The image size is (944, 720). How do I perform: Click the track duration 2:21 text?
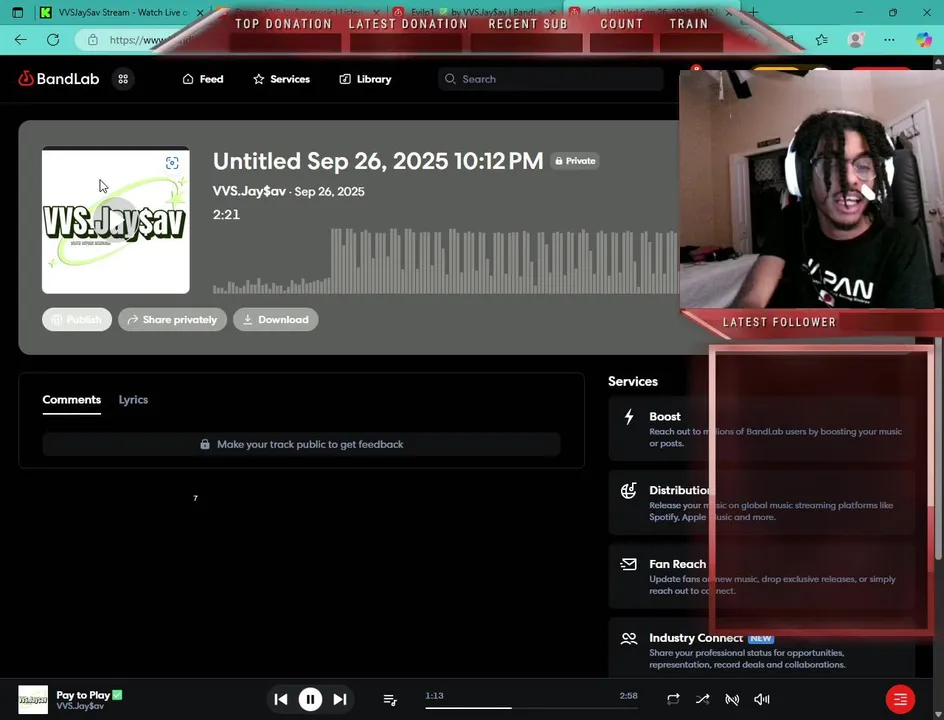[x=226, y=214]
